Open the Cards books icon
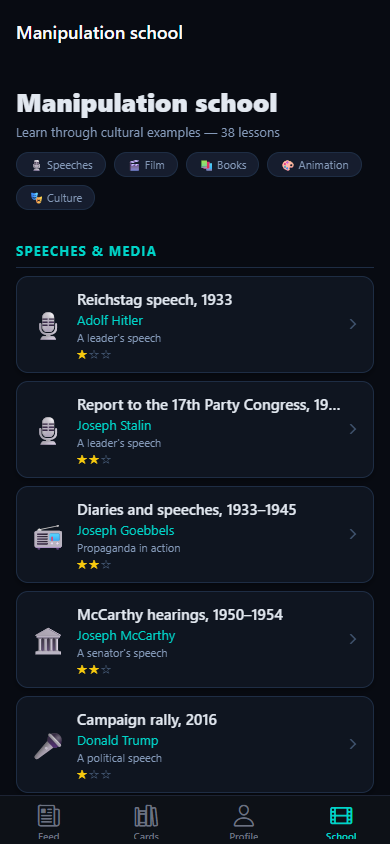390x844 pixels. pyautogui.click(x=146, y=816)
